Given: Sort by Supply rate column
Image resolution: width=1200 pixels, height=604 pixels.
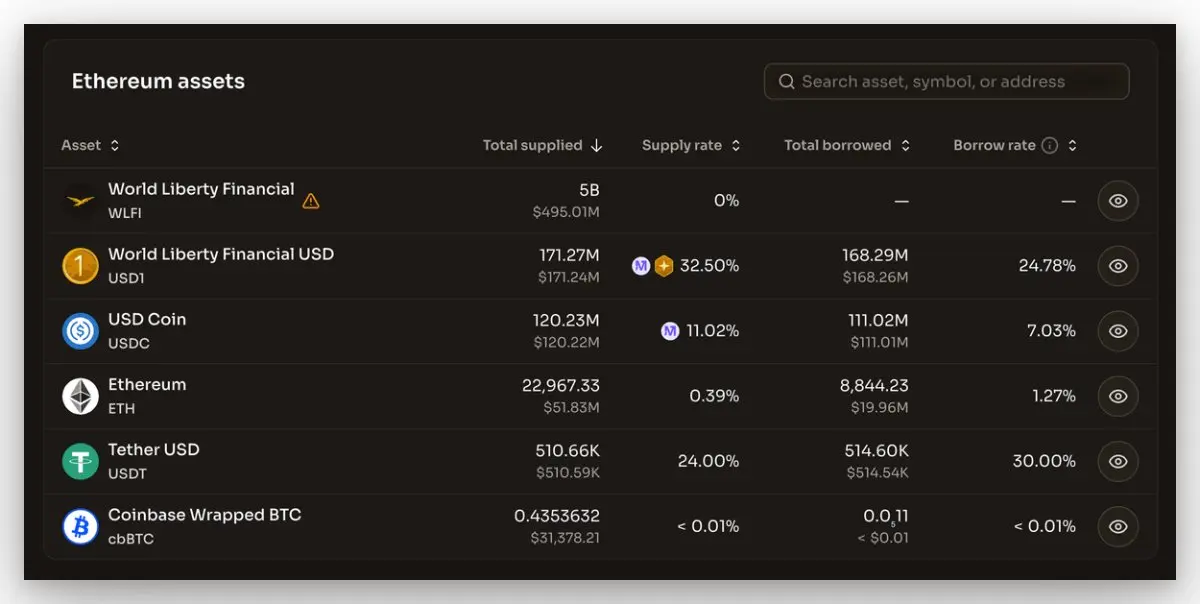Looking at the screenshot, I should click(x=691, y=145).
